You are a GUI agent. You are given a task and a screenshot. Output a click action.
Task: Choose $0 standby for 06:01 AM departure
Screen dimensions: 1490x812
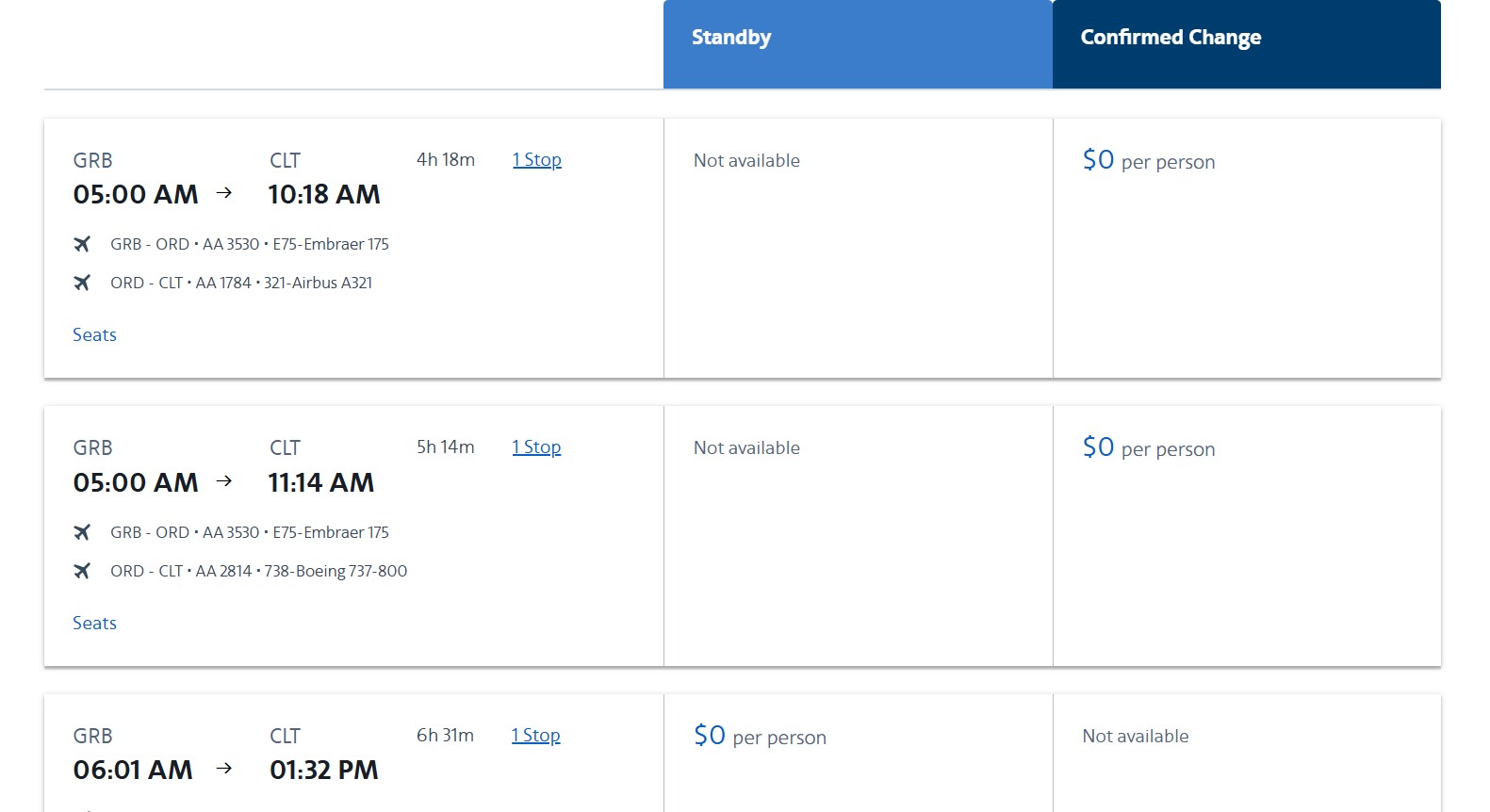pyautogui.click(x=760, y=736)
